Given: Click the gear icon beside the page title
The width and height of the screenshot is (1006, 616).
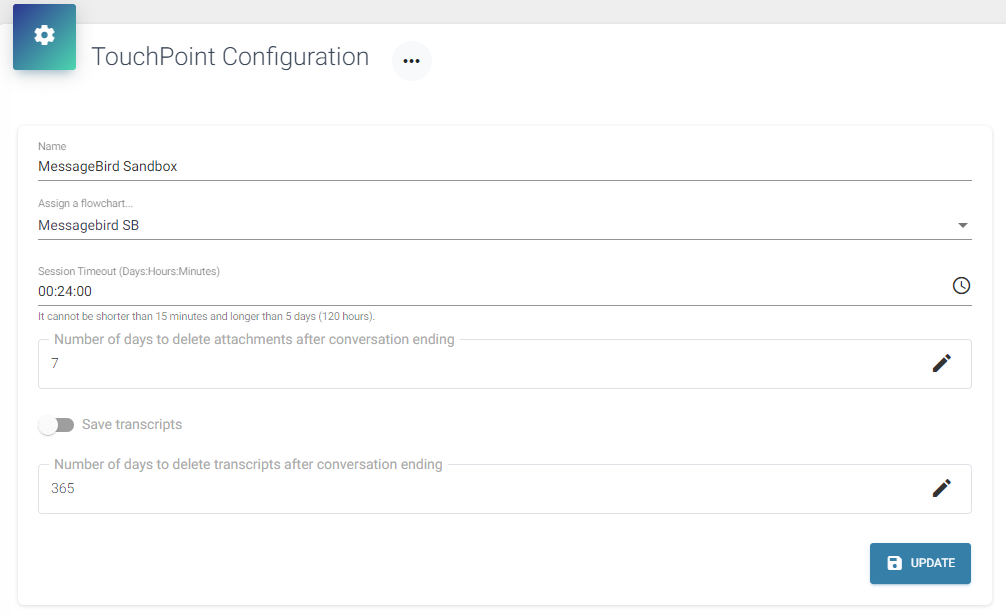Looking at the screenshot, I should [44, 36].
